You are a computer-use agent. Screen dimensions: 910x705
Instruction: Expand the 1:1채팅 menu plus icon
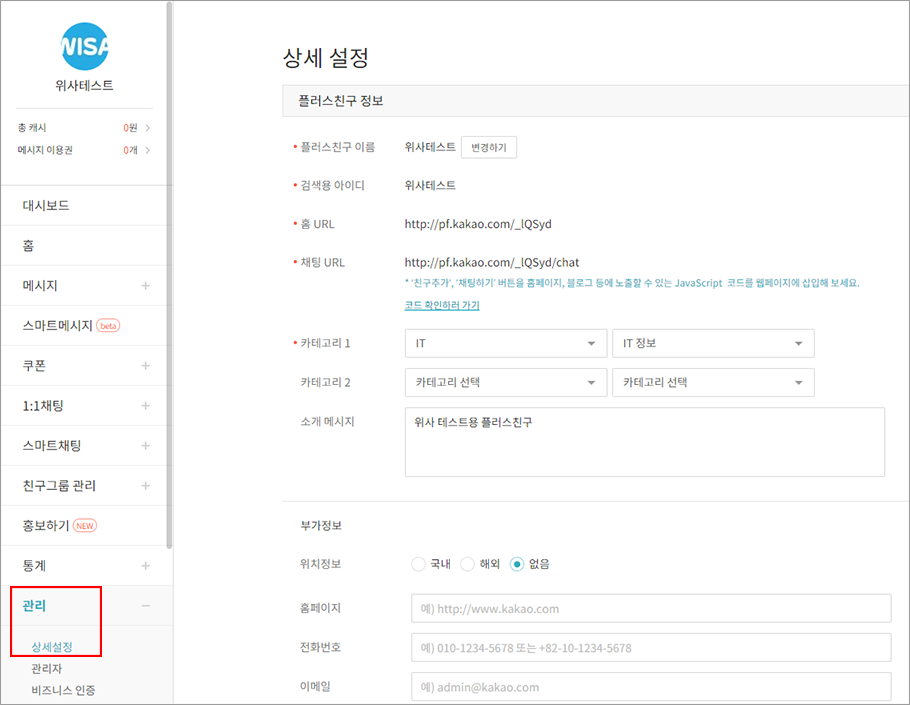pyautogui.click(x=145, y=406)
